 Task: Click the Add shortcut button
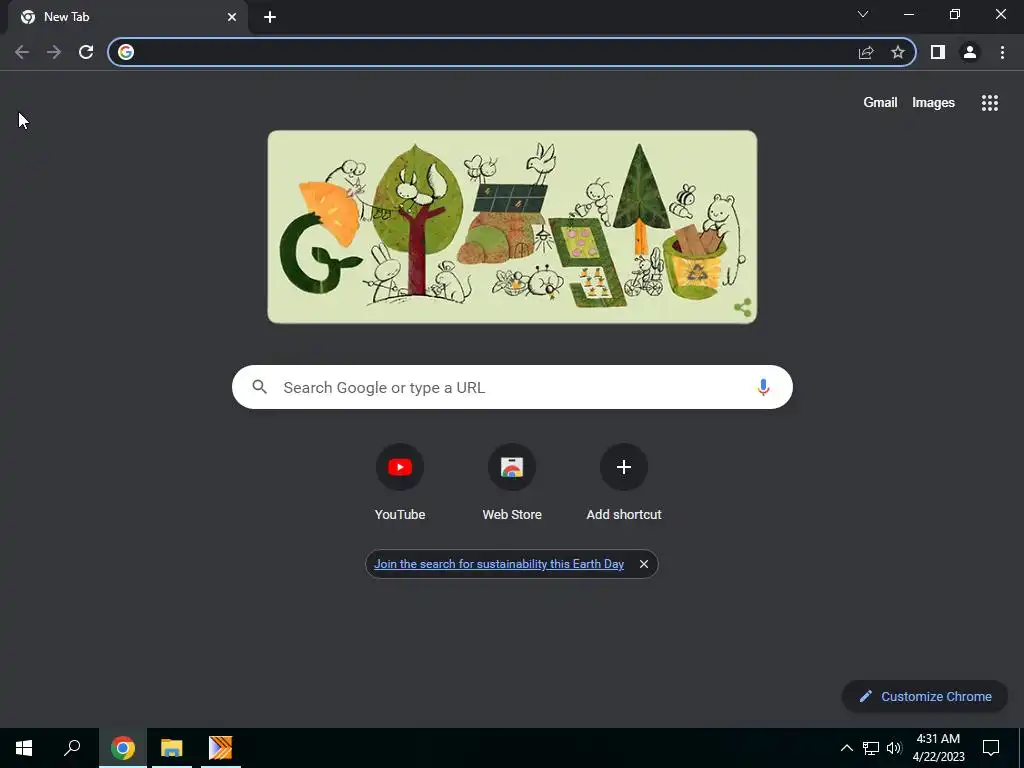point(624,482)
